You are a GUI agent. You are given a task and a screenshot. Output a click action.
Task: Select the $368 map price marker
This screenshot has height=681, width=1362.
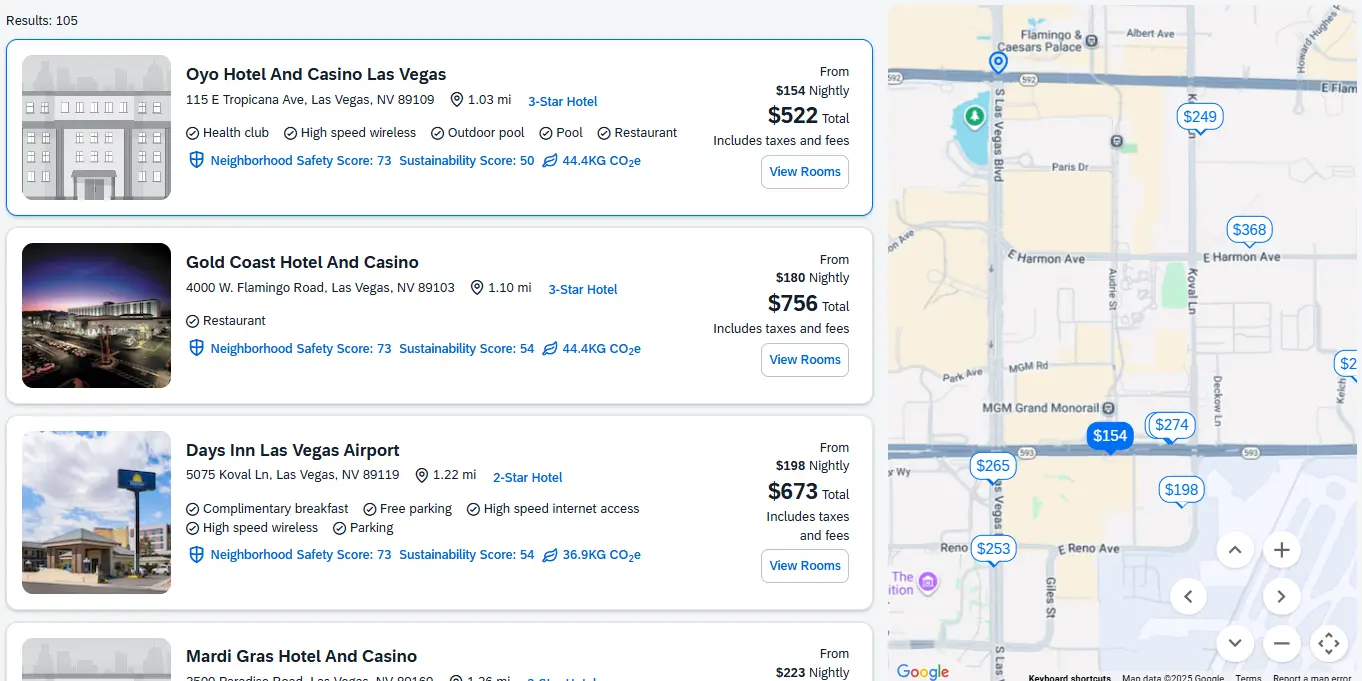(x=1249, y=230)
